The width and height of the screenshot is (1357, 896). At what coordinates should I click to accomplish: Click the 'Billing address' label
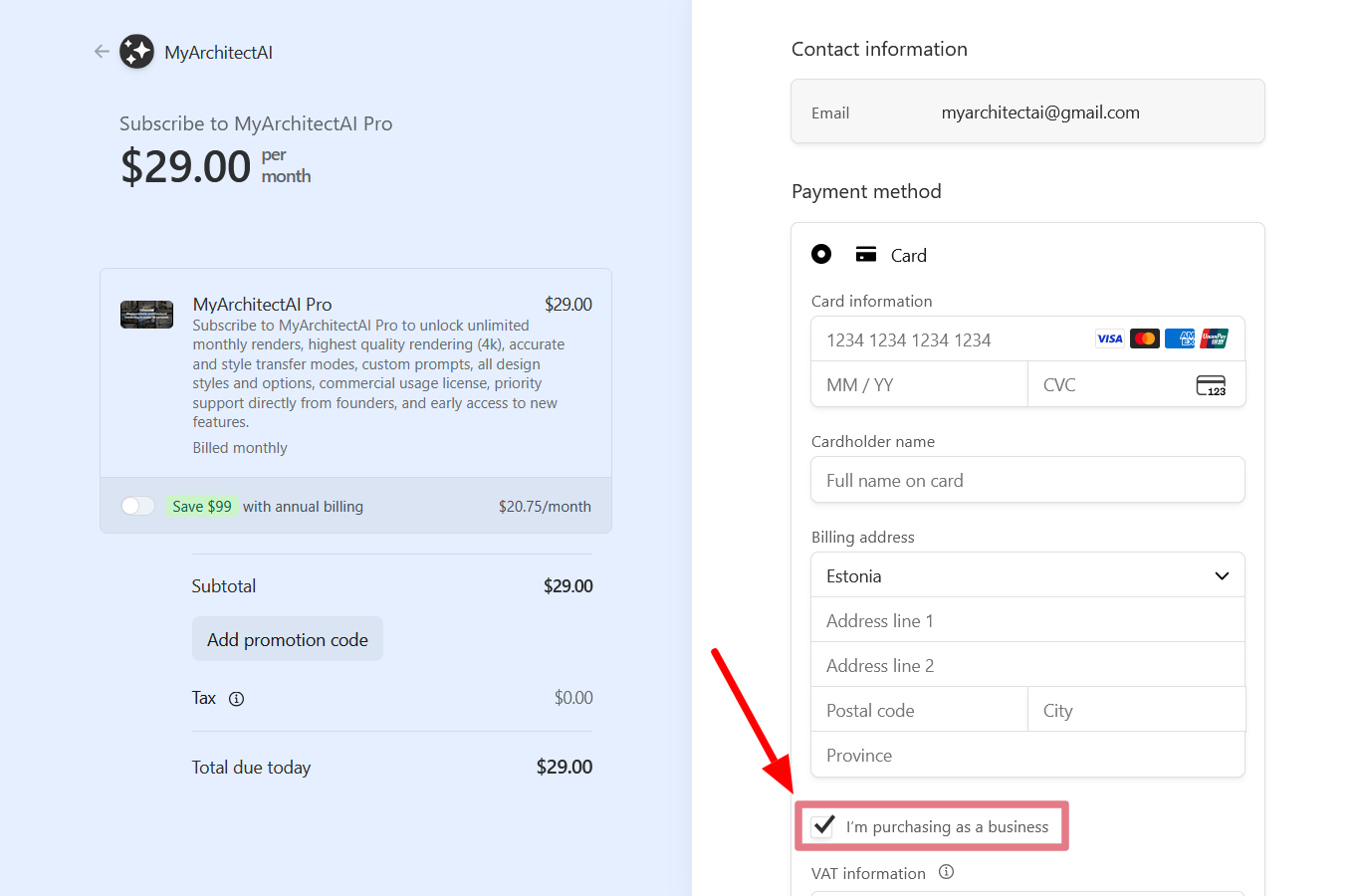coord(862,538)
